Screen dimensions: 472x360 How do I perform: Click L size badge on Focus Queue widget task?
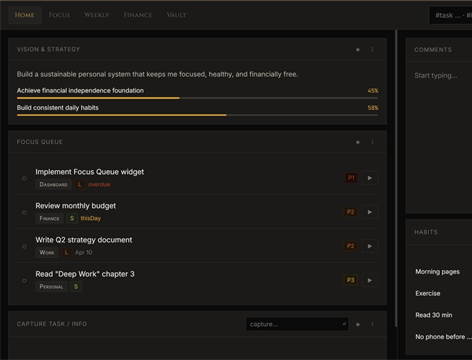79,185
